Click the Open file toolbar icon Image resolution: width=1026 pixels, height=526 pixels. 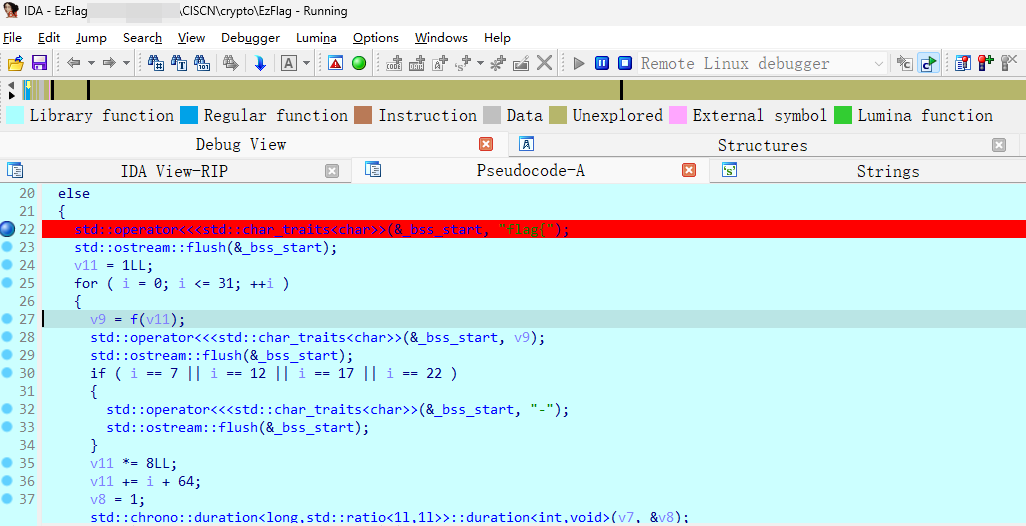(x=15, y=63)
